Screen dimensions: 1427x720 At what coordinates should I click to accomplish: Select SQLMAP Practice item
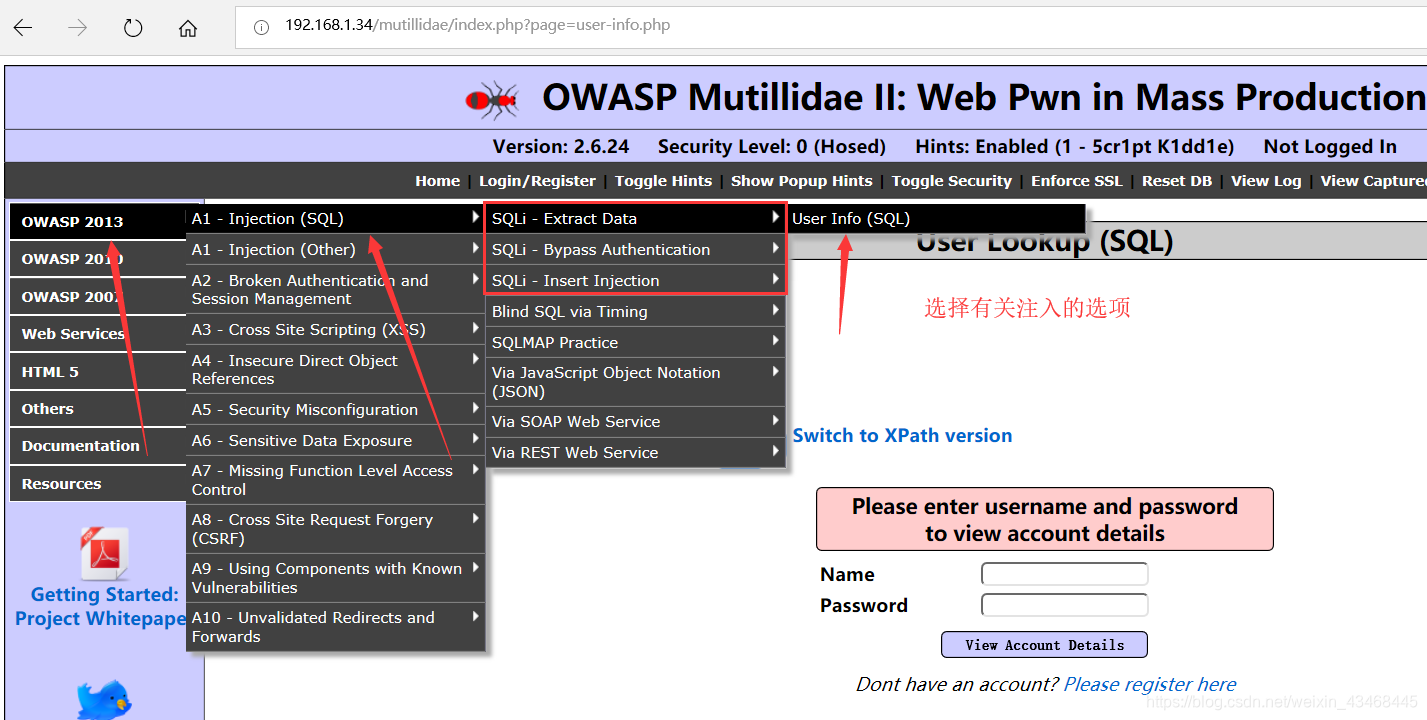pyautogui.click(x=636, y=343)
